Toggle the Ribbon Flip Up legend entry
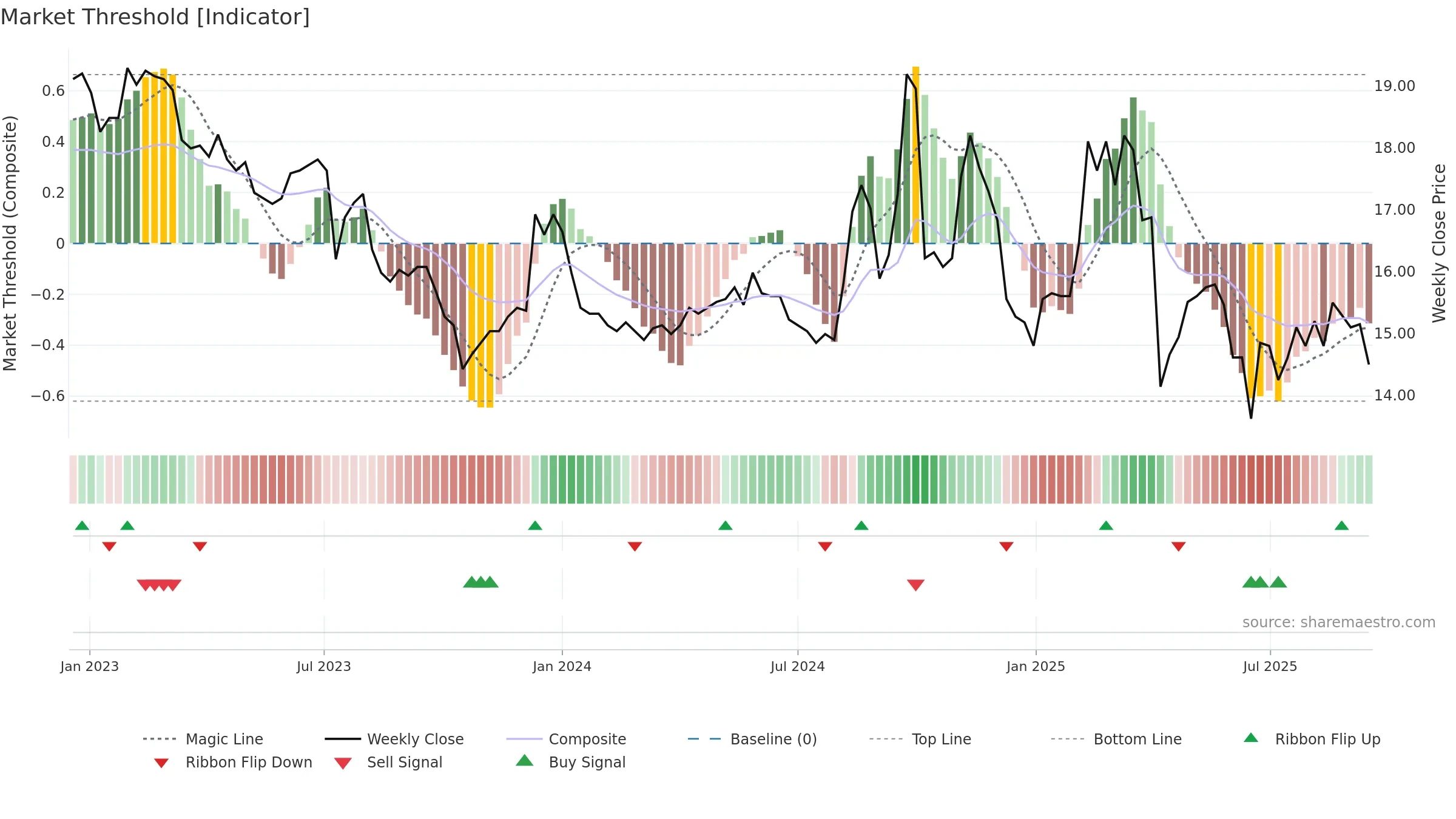The width and height of the screenshot is (1456, 819). pyautogui.click(x=1312, y=739)
